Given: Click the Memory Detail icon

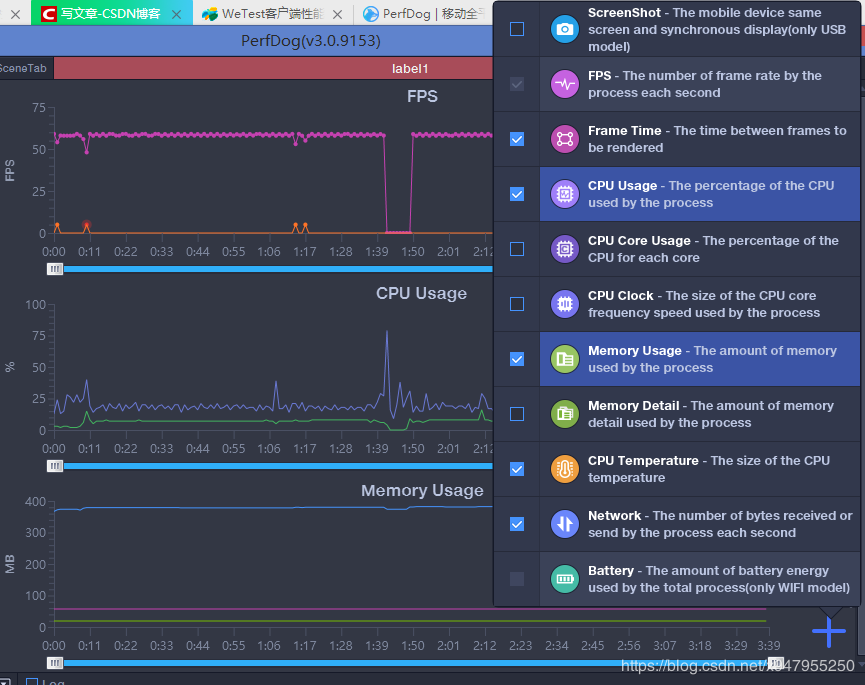Looking at the screenshot, I should pos(565,414).
